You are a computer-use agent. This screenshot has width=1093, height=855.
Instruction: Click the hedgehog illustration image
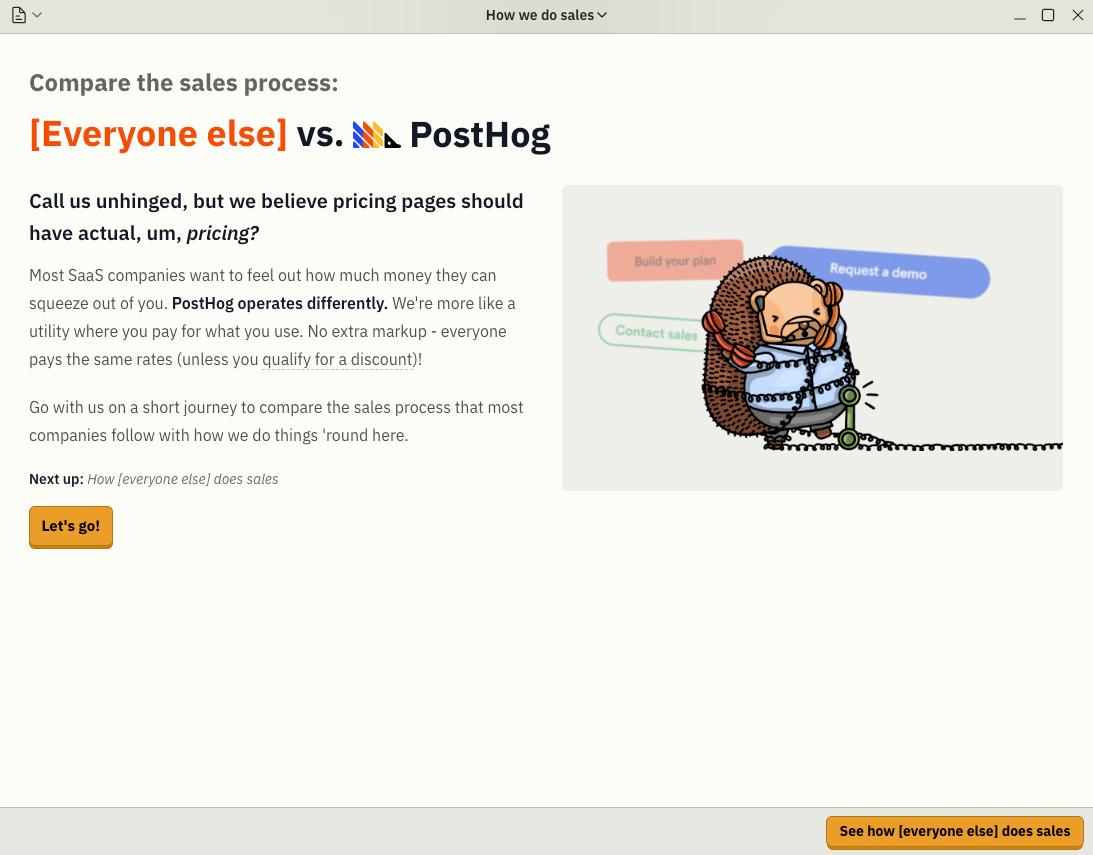tap(812, 338)
